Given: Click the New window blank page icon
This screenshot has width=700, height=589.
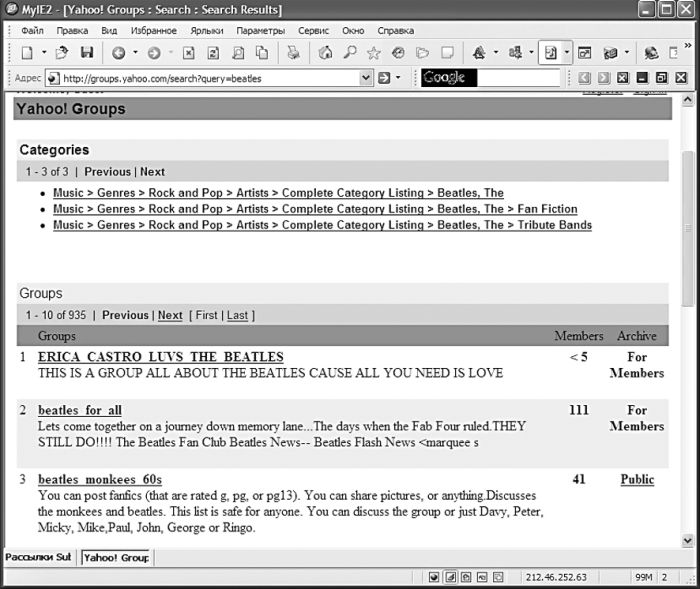Looking at the screenshot, I should coord(27,53).
